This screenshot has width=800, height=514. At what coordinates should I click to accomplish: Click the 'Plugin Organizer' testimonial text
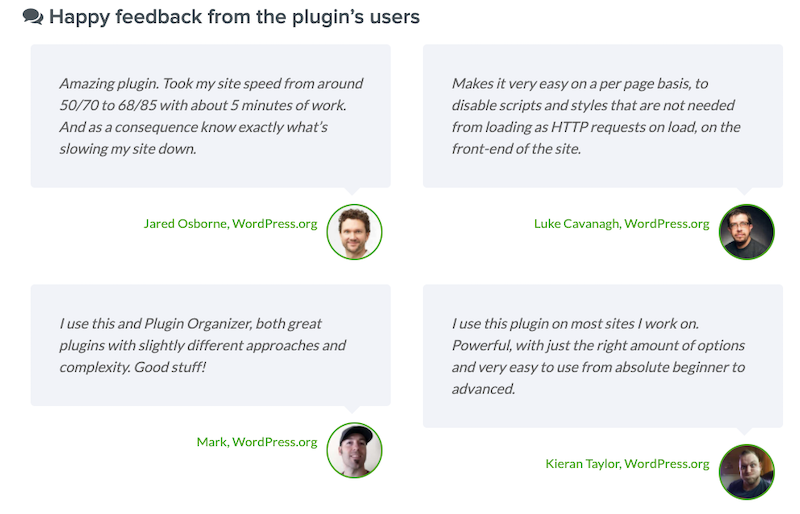(202, 345)
